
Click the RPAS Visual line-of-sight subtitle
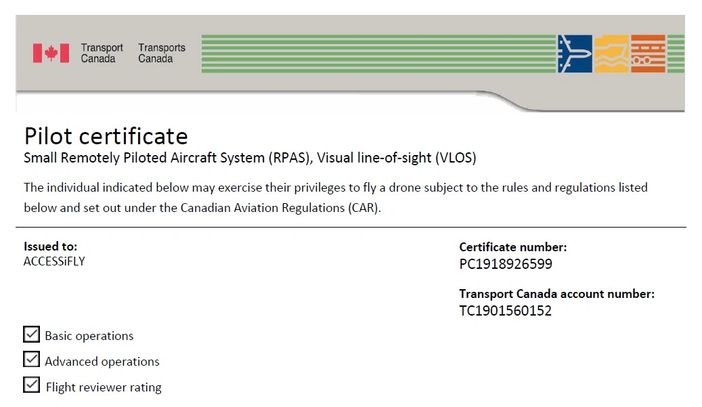pos(249,158)
